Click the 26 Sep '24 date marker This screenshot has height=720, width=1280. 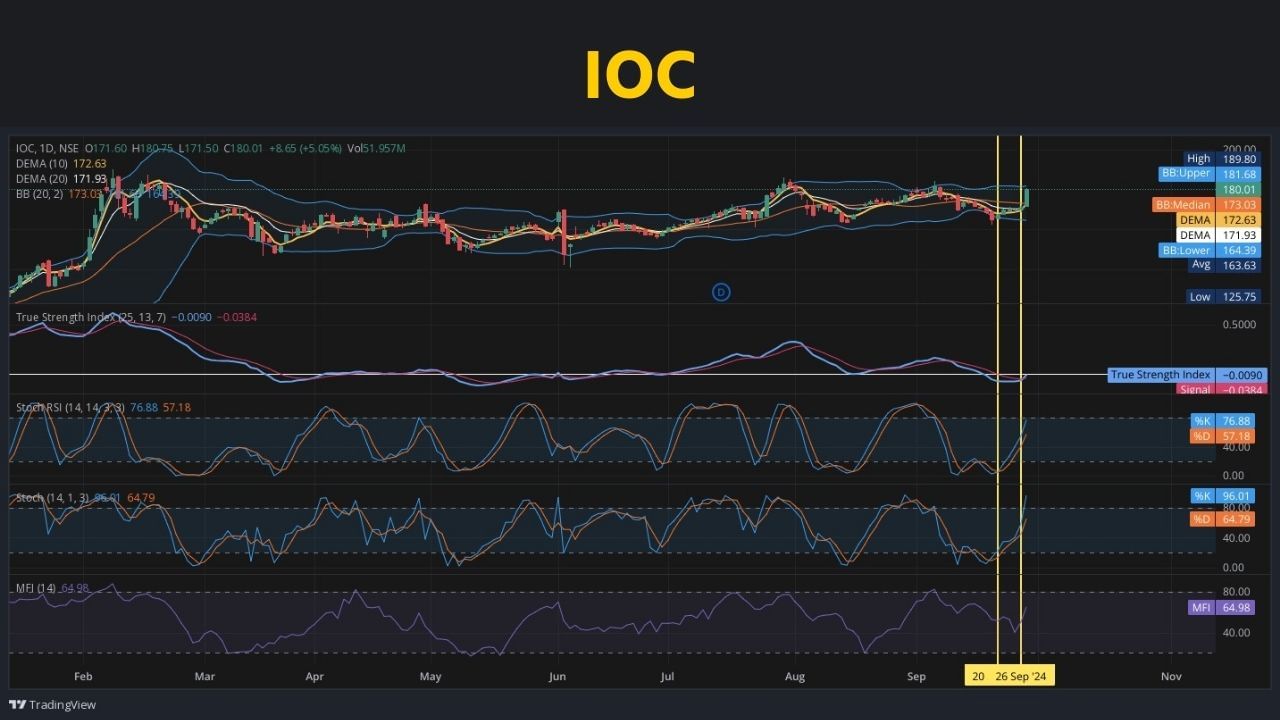(x=1021, y=676)
